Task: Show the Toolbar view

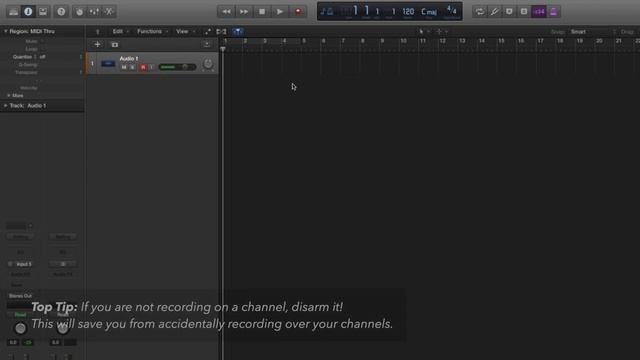Action: pos(43,11)
